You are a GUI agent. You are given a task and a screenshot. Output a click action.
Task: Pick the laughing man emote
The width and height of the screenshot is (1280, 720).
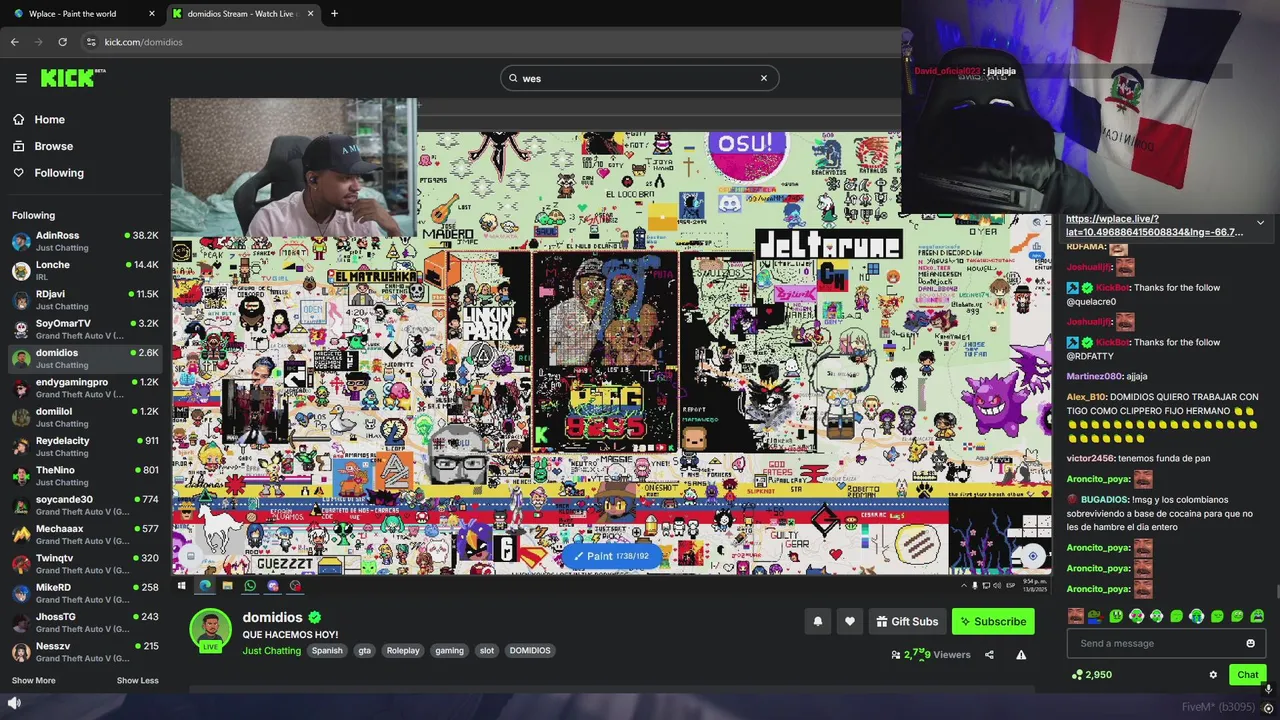coord(1076,616)
